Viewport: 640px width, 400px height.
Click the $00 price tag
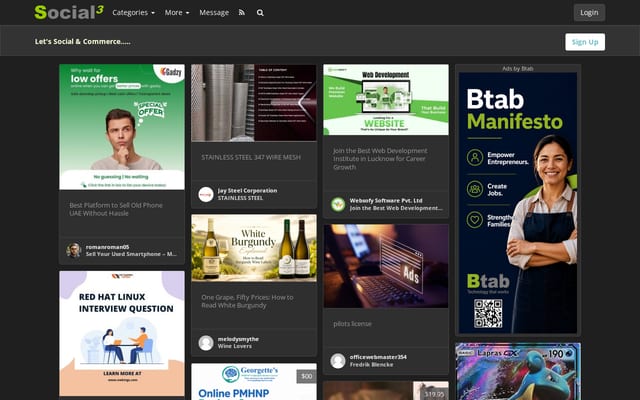coord(307,376)
